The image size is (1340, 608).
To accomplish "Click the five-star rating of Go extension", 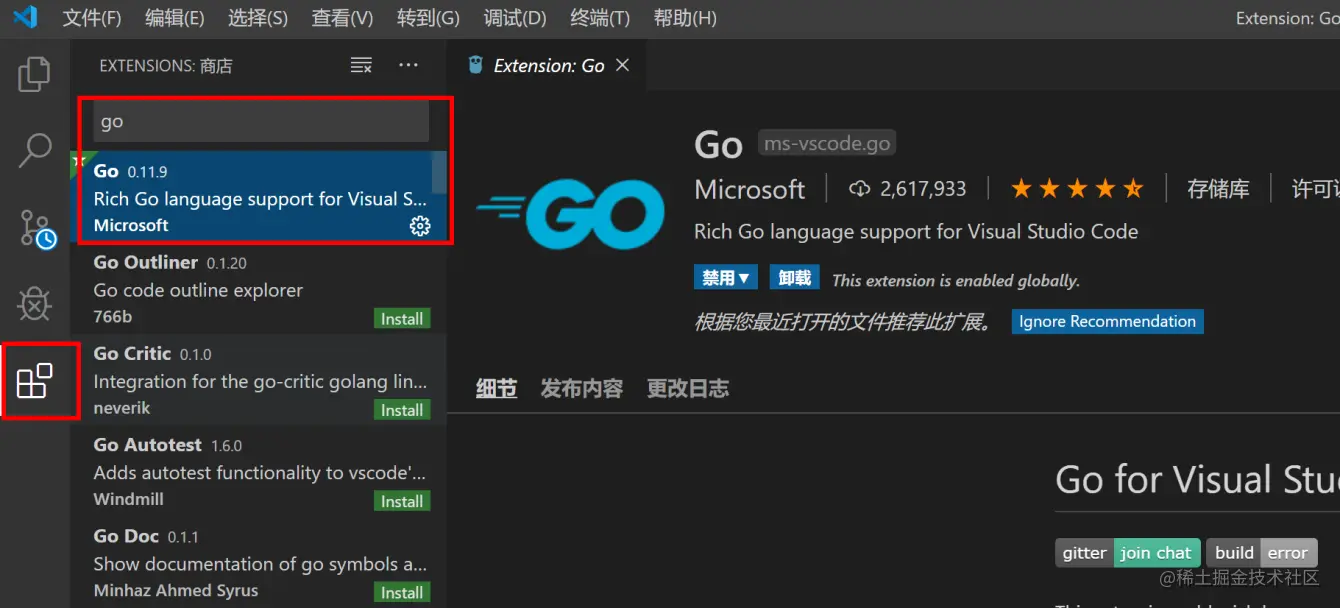I will pyautogui.click(x=1076, y=189).
